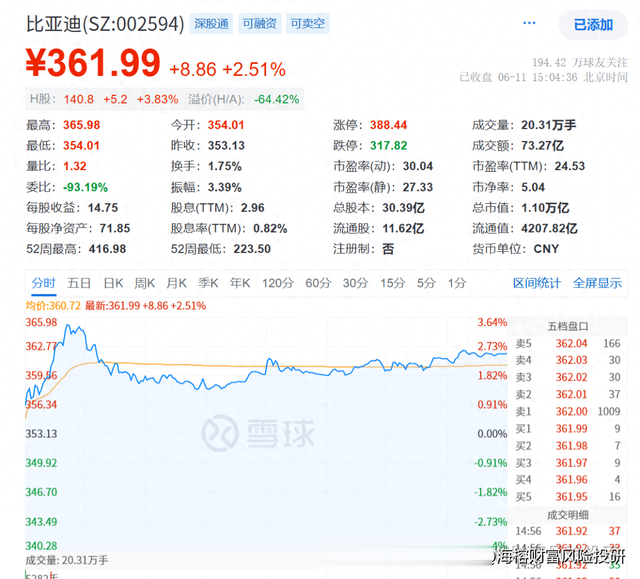Select the 分时 chart tab
Screen dimensions: 640x579
43,283
